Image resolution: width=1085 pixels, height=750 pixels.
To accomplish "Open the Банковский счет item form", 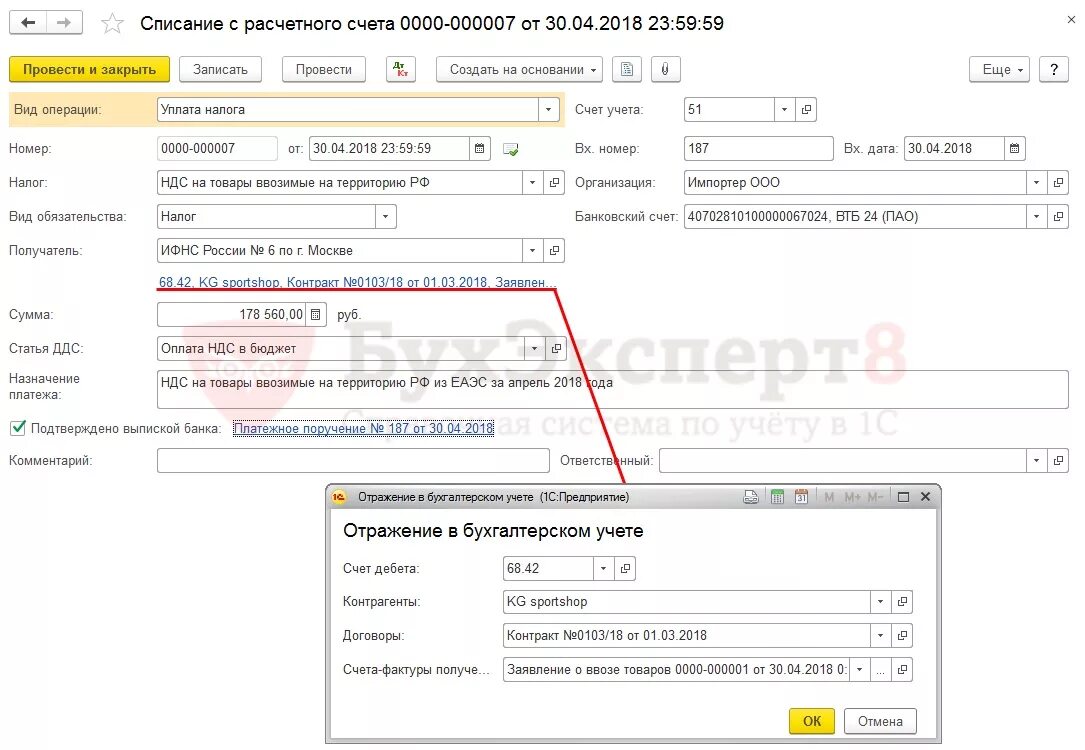I will 1058,217.
